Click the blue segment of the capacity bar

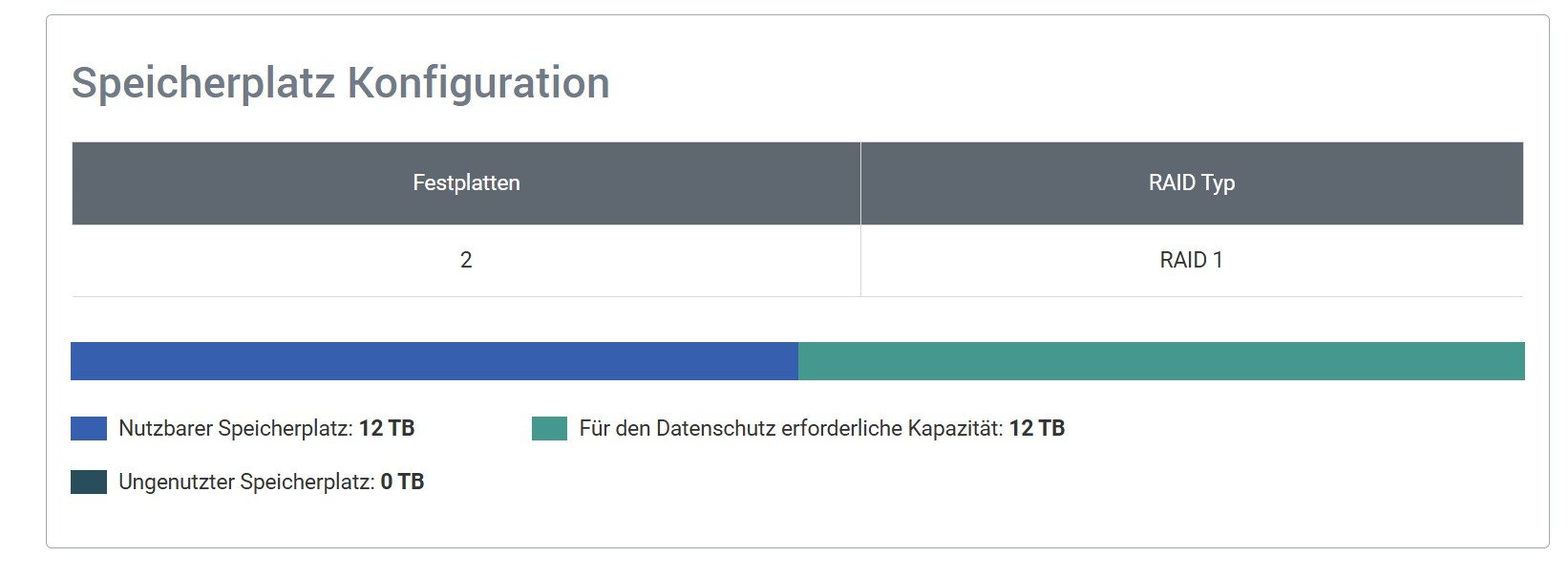434,361
